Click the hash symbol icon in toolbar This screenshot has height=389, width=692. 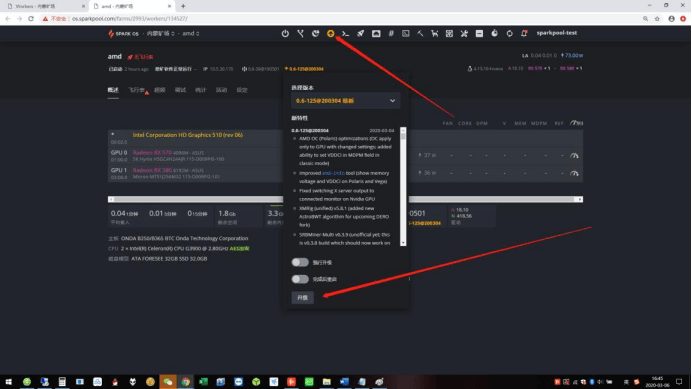pos(391,34)
